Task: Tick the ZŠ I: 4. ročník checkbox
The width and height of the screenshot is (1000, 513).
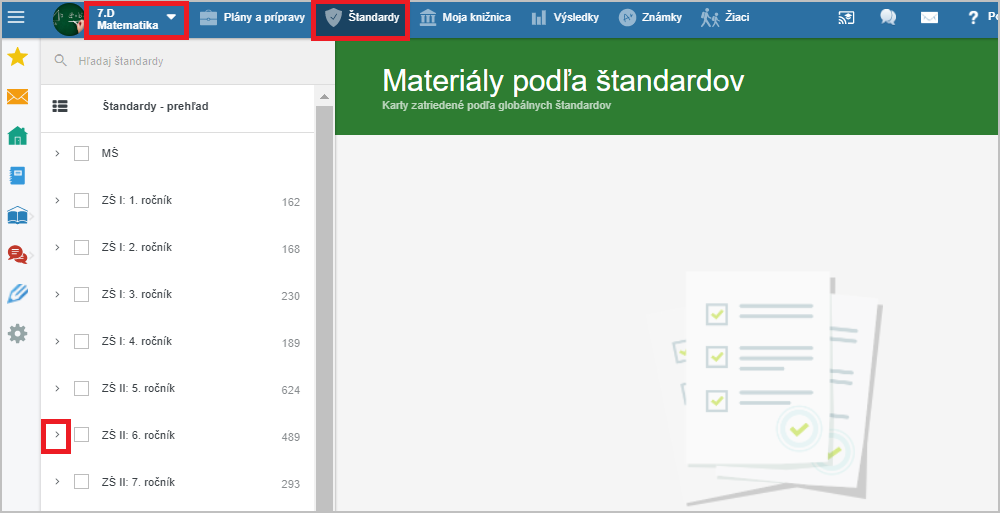Action: [x=82, y=341]
